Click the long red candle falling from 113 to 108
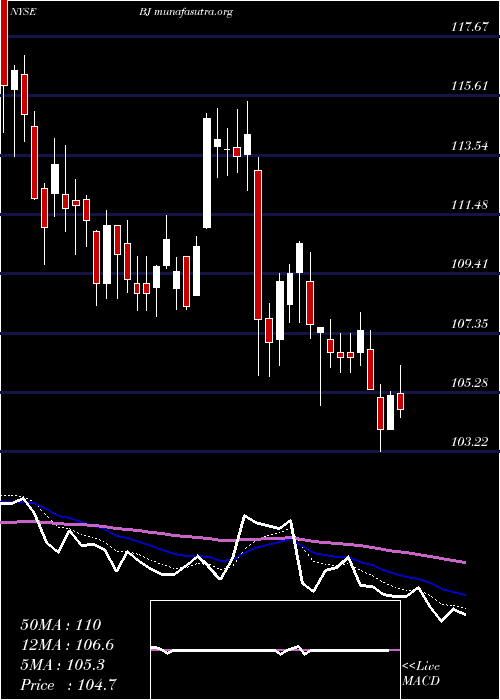The height and width of the screenshot is (700, 500). pyautogui.click(x=258, y=245)
